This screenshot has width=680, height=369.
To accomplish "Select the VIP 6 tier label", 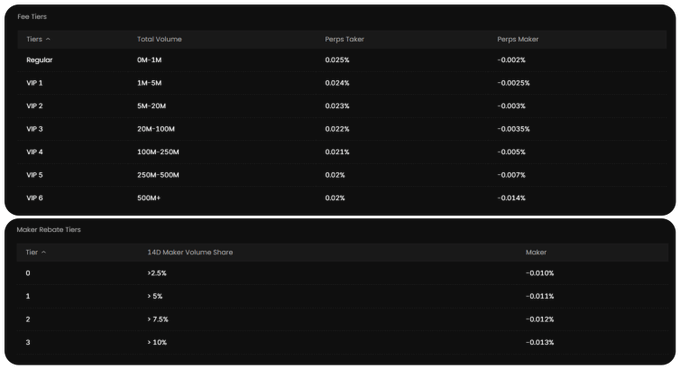I will click(35, 198).
